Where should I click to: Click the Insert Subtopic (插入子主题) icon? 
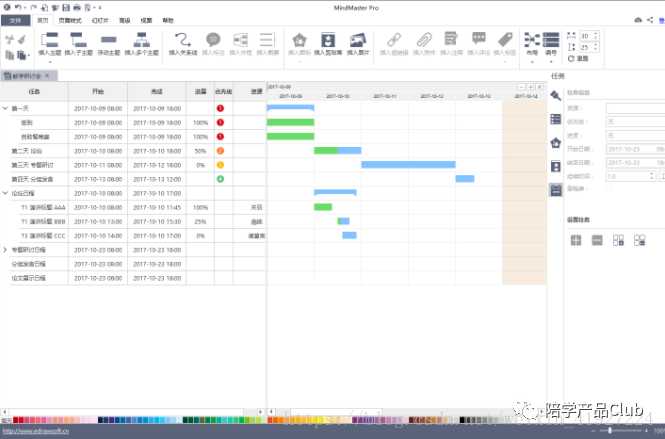click(78, 40)
